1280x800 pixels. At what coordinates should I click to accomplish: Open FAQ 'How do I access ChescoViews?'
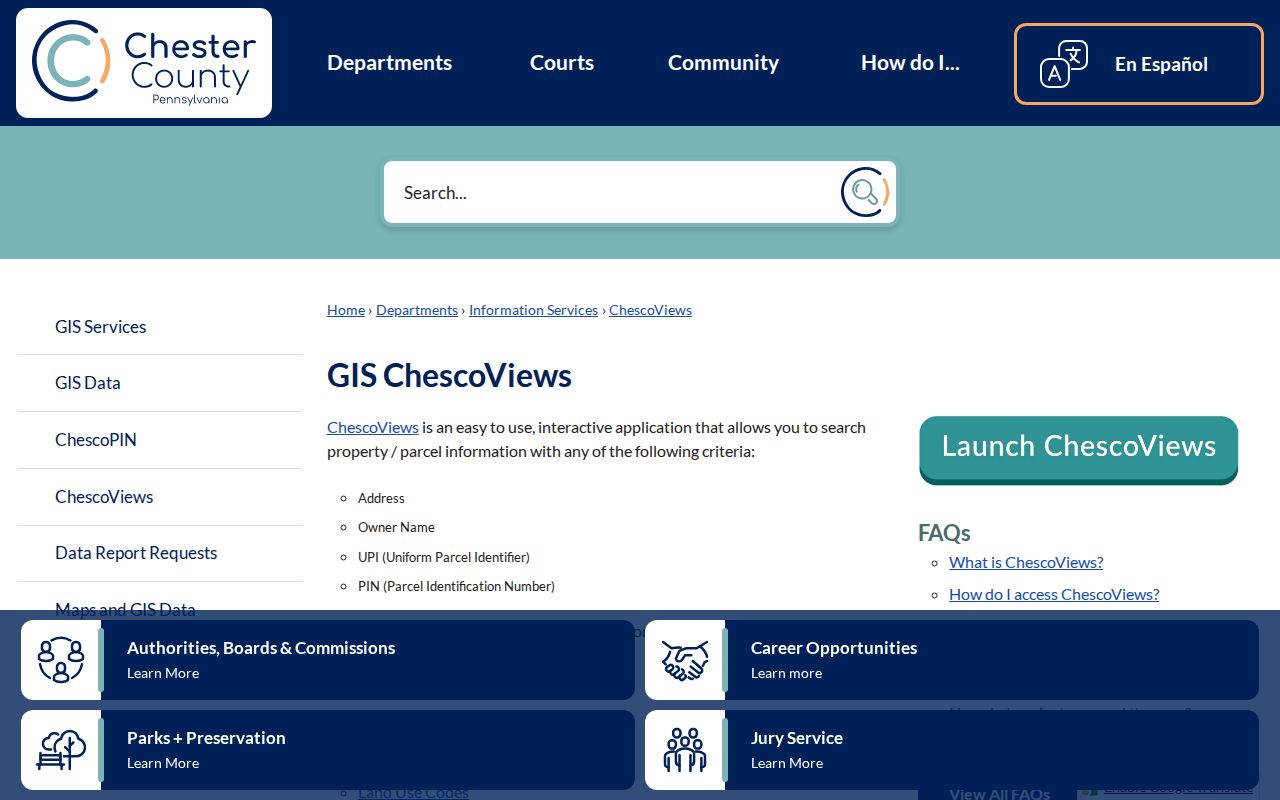tap(1054, 594)
